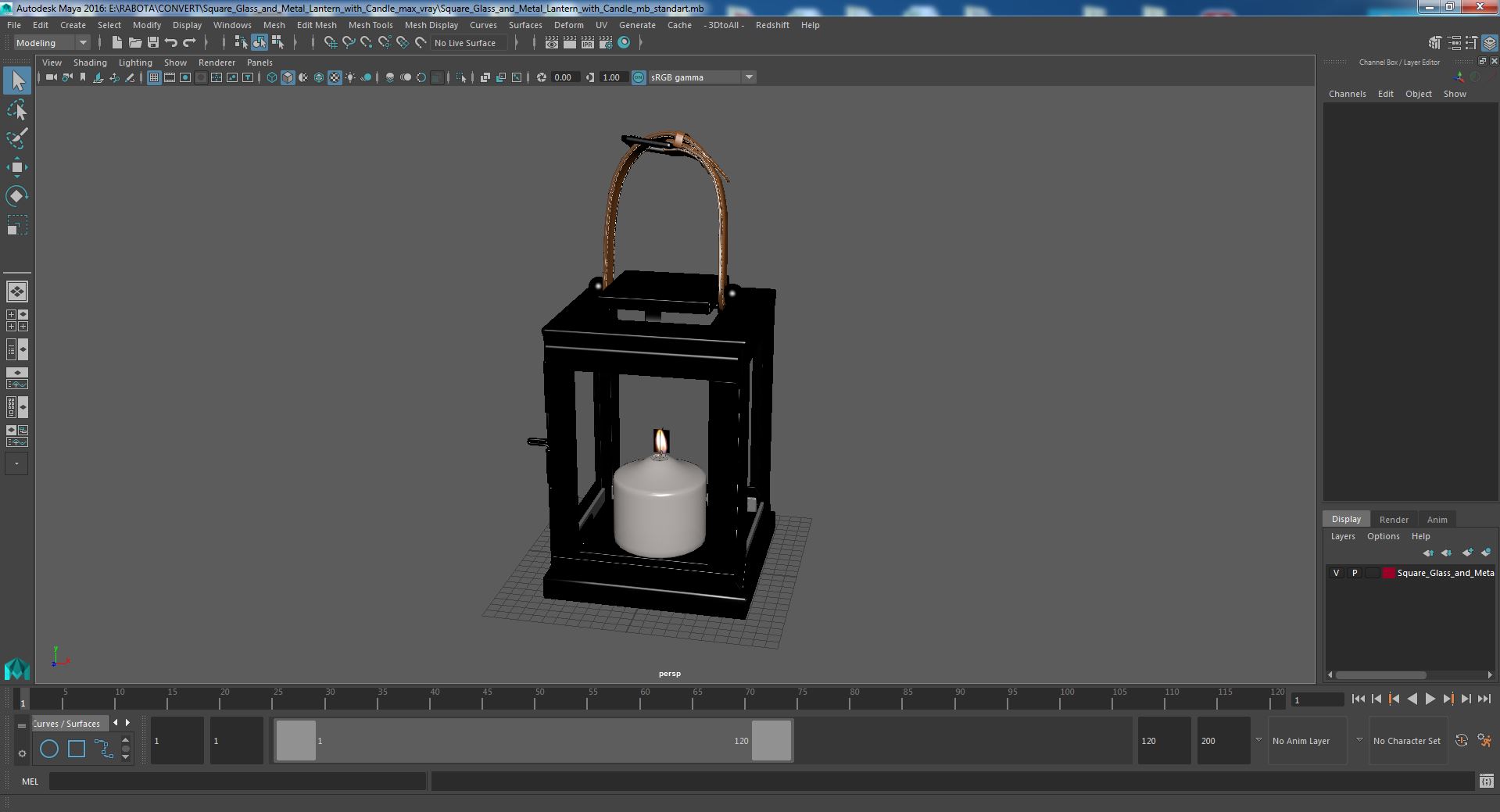Open Options menu in Layer Editor
This screenshot has height=812, width=1500.
1383,536
